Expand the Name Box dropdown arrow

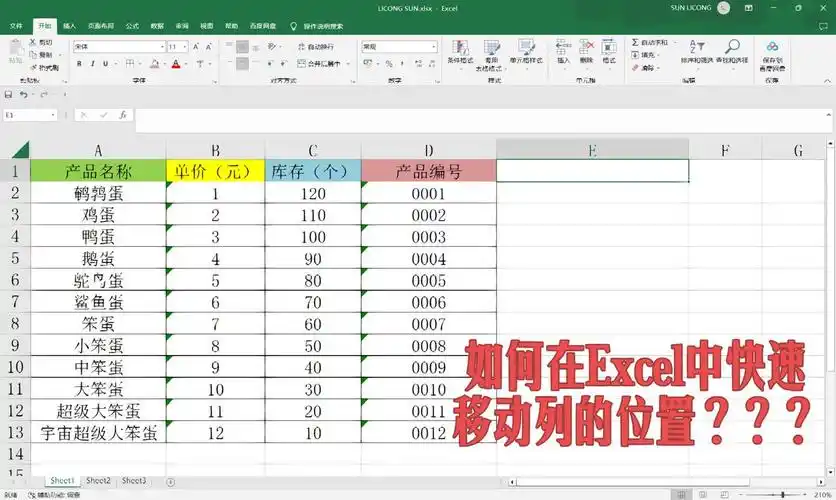53,115
